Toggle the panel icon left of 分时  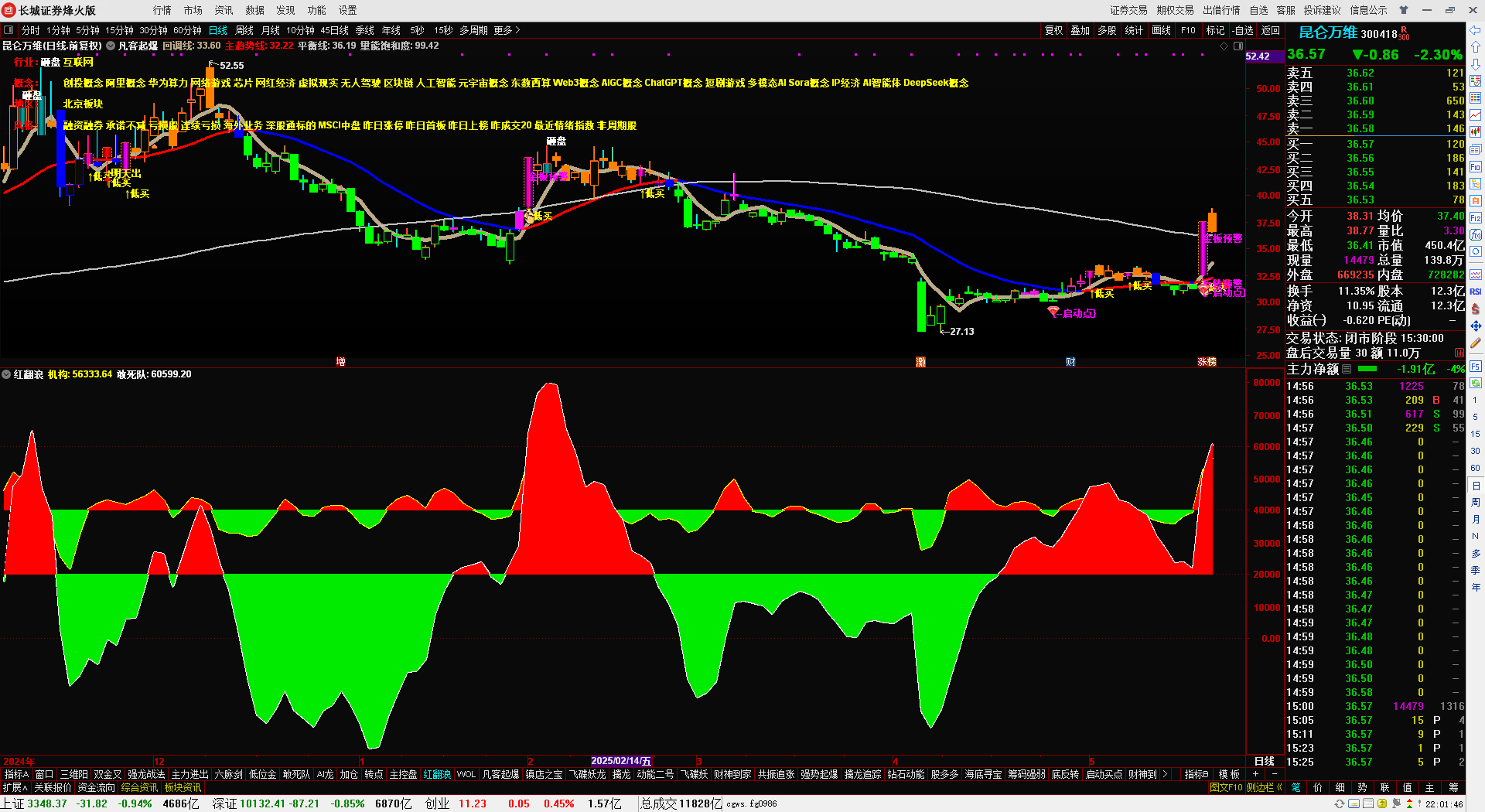pos(9,30)
